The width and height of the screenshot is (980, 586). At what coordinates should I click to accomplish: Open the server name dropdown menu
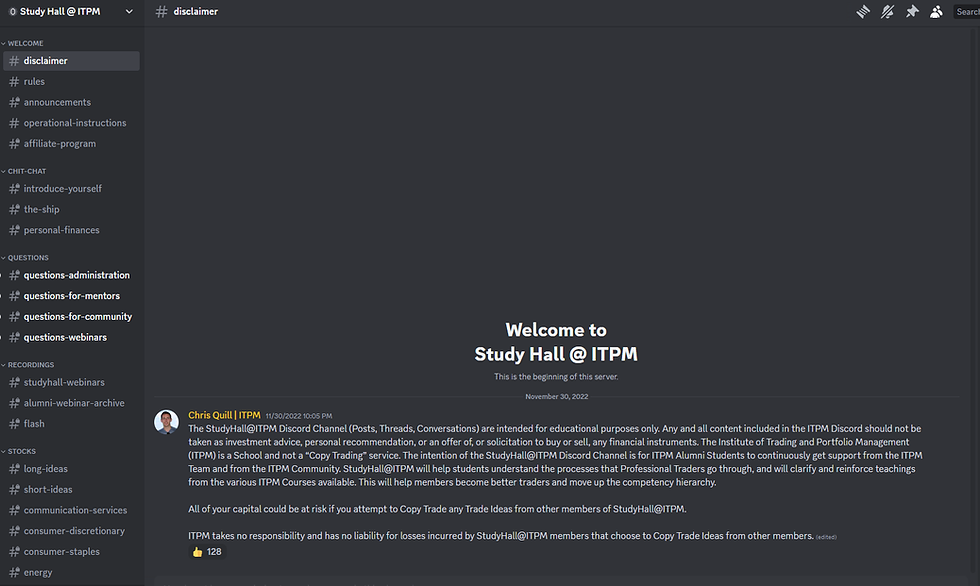tap(127, 11)
